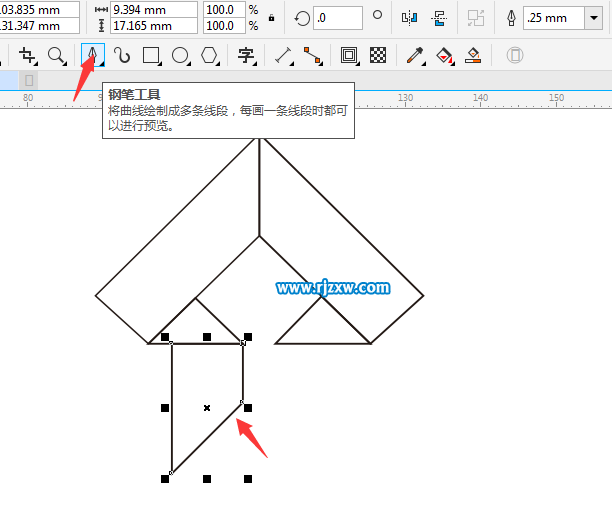The width and height of the screenshot is (612, 527).
Task: Click the small document tab icon
Action: 28,80
